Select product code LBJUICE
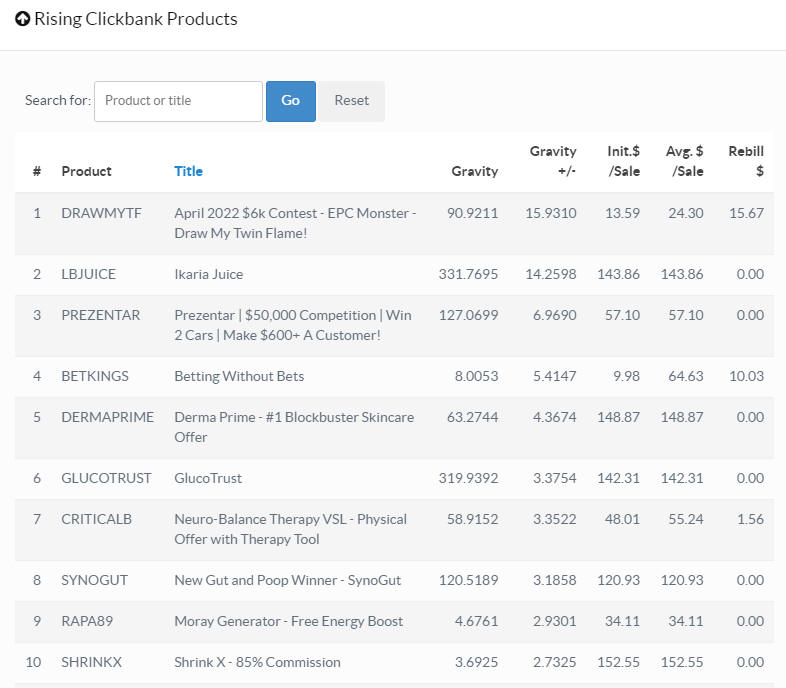Image resolution: width=786 pixels, height=688 pixels. 89,274
